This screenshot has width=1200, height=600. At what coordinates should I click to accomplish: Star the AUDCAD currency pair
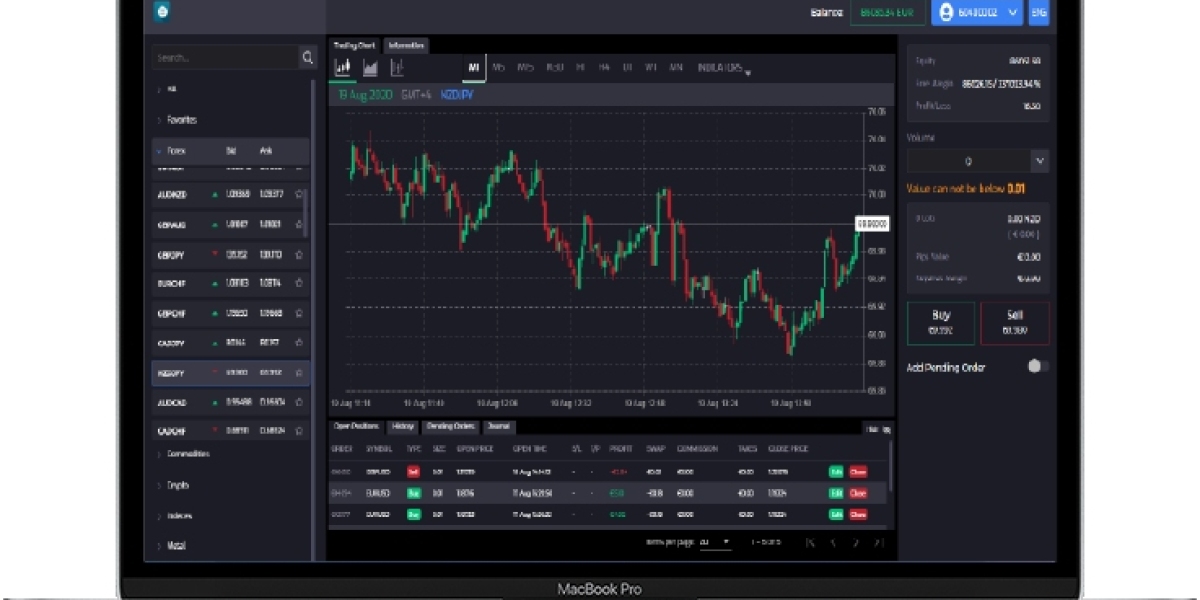(299, 402)
